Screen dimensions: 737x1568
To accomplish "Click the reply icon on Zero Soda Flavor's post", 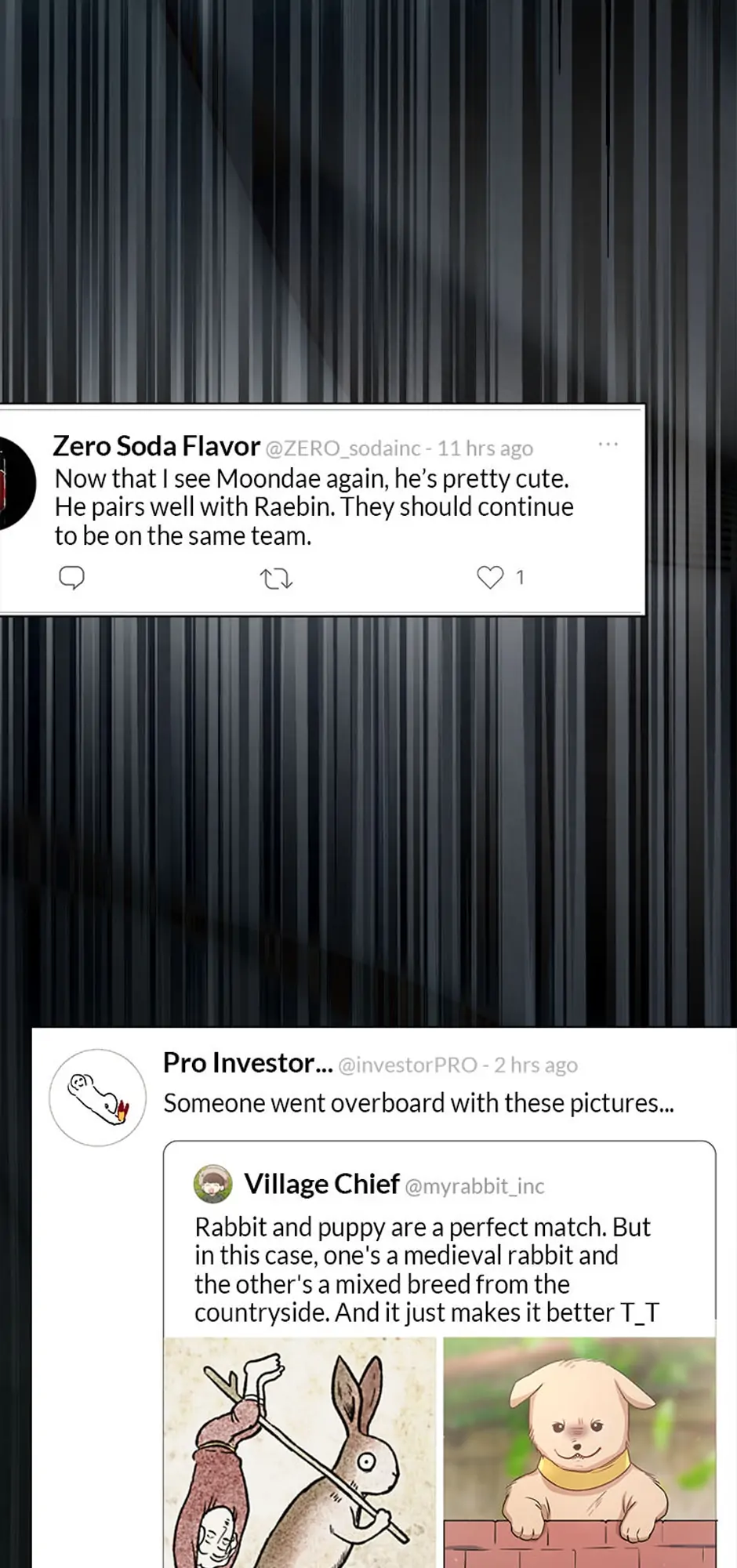I will [71, 578].
